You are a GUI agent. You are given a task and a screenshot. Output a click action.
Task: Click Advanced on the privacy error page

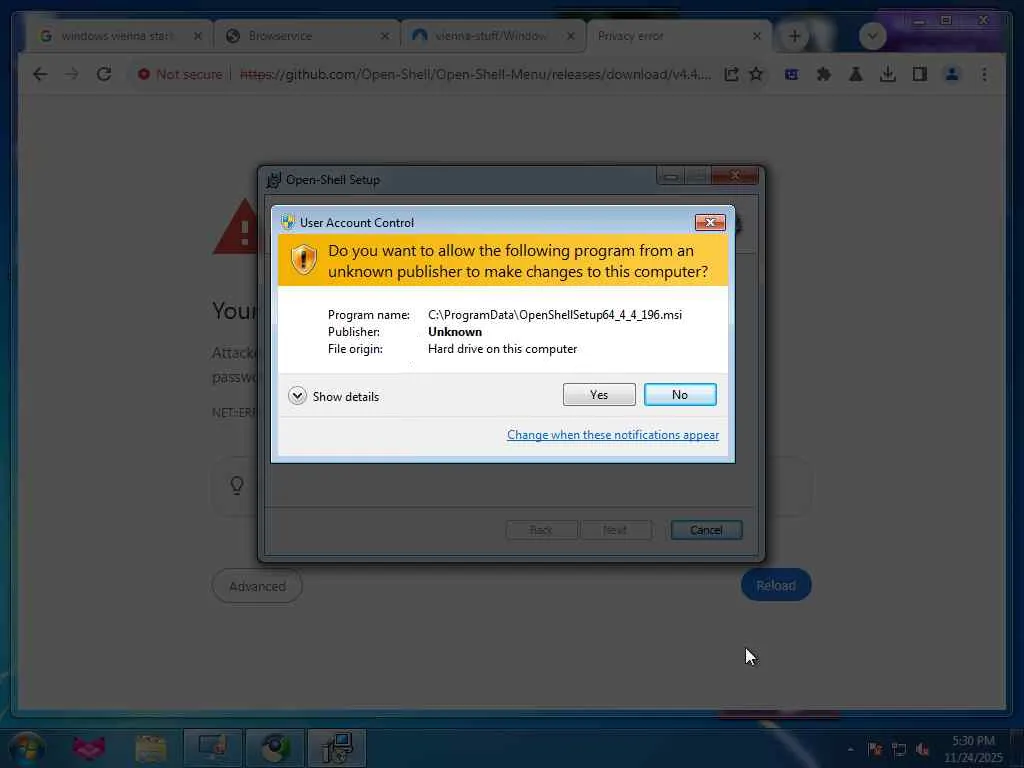[257, 586]
